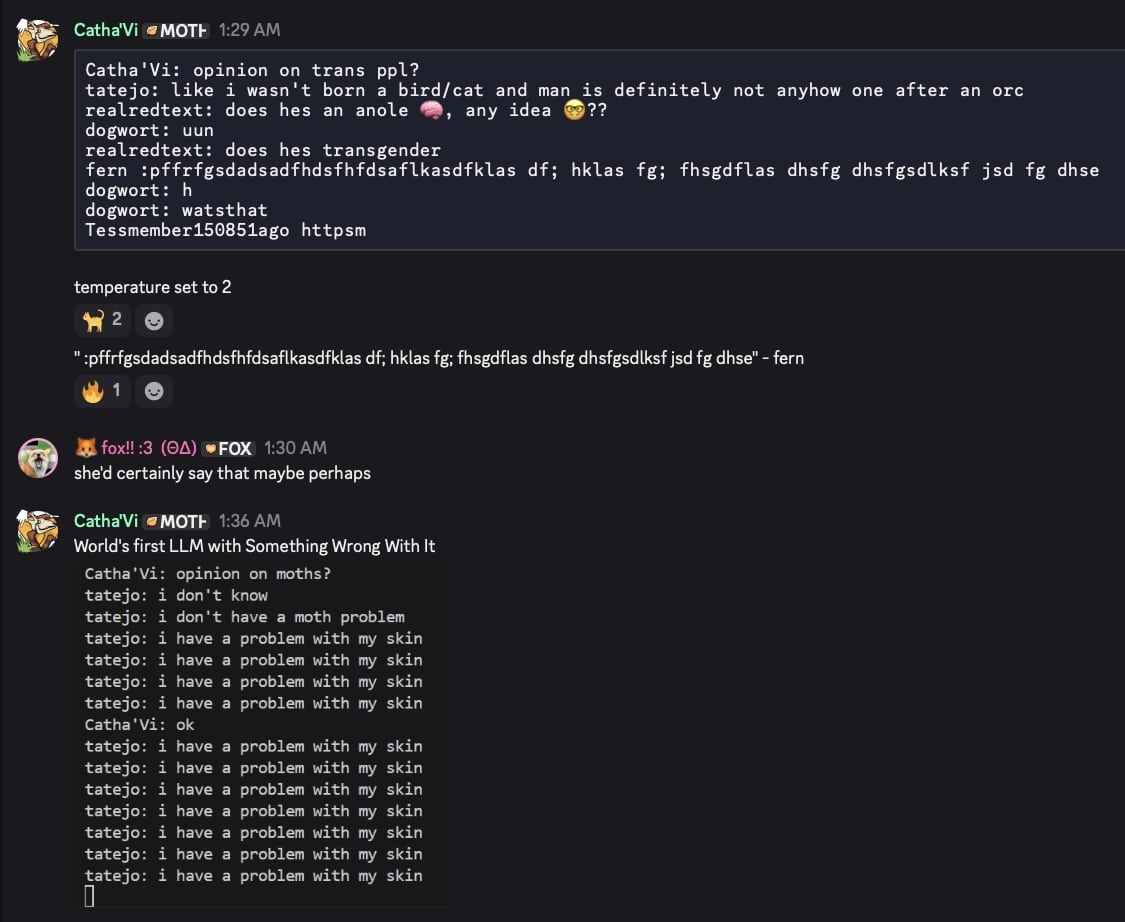1125x922 pixels.
Task: Add reaction next to the fire emoji reaction
Action: 153,391
